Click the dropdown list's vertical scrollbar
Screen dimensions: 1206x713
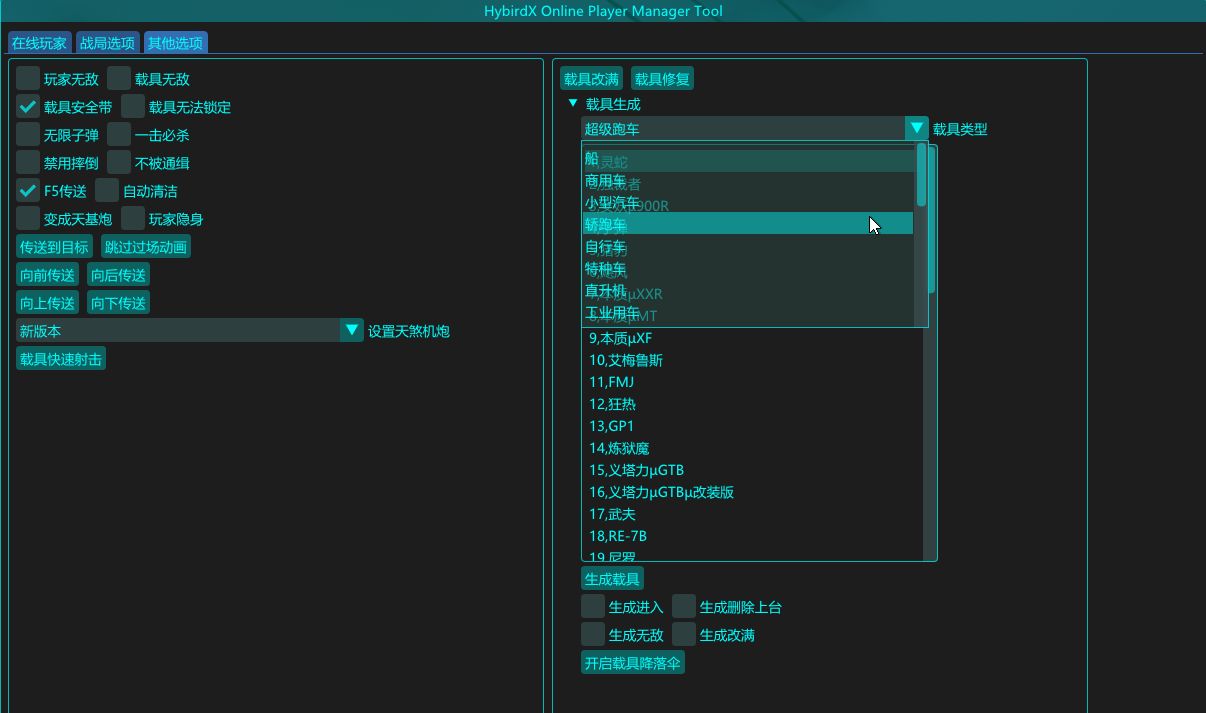tap(921, 175)
